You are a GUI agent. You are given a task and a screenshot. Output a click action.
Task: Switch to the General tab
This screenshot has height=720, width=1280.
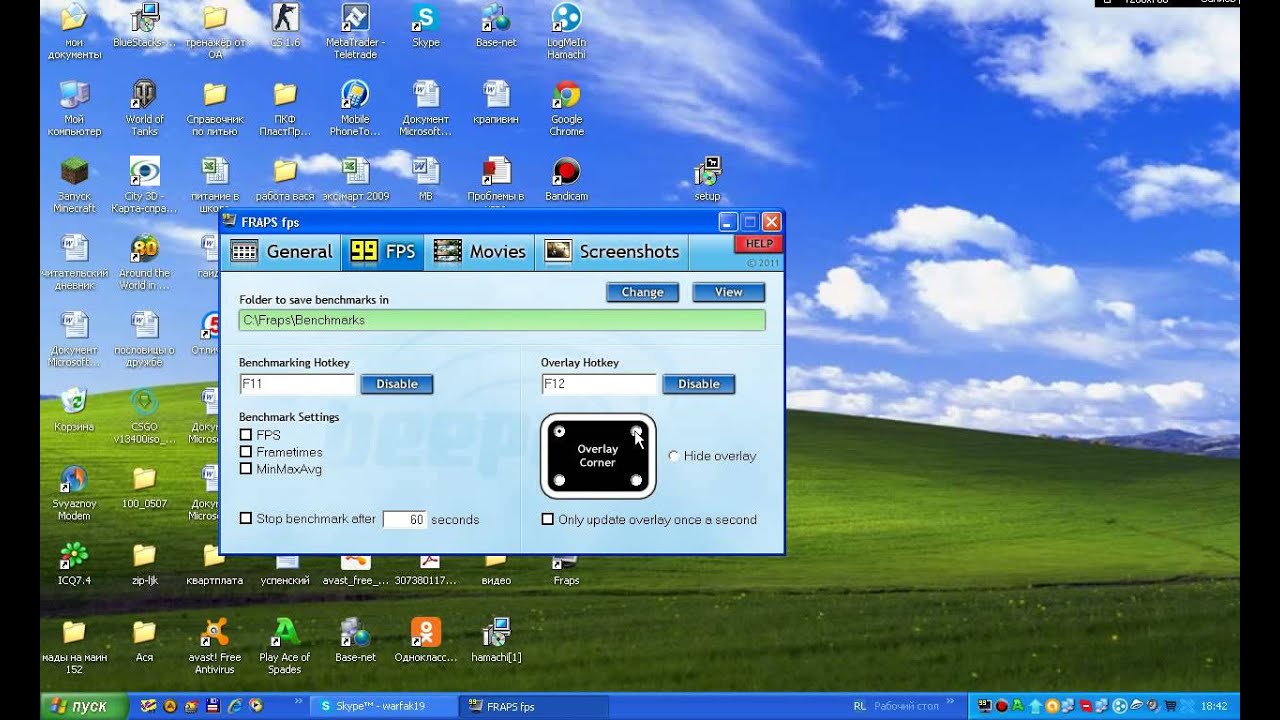coord(281,252)
